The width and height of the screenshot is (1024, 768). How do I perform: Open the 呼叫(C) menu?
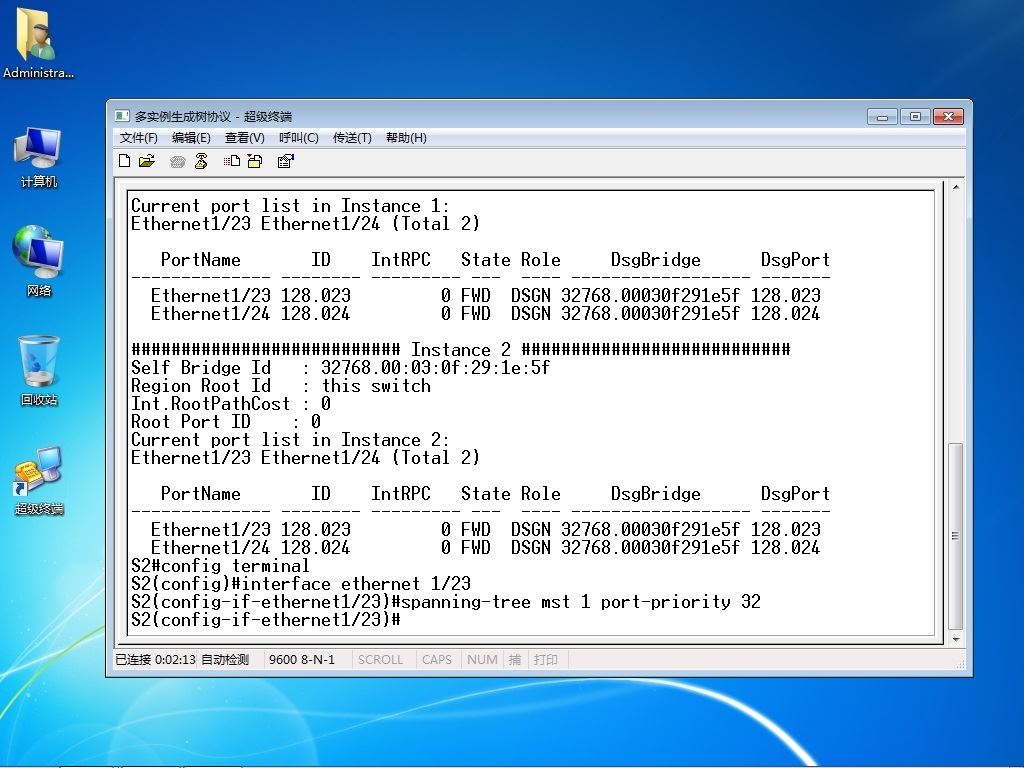298,138
